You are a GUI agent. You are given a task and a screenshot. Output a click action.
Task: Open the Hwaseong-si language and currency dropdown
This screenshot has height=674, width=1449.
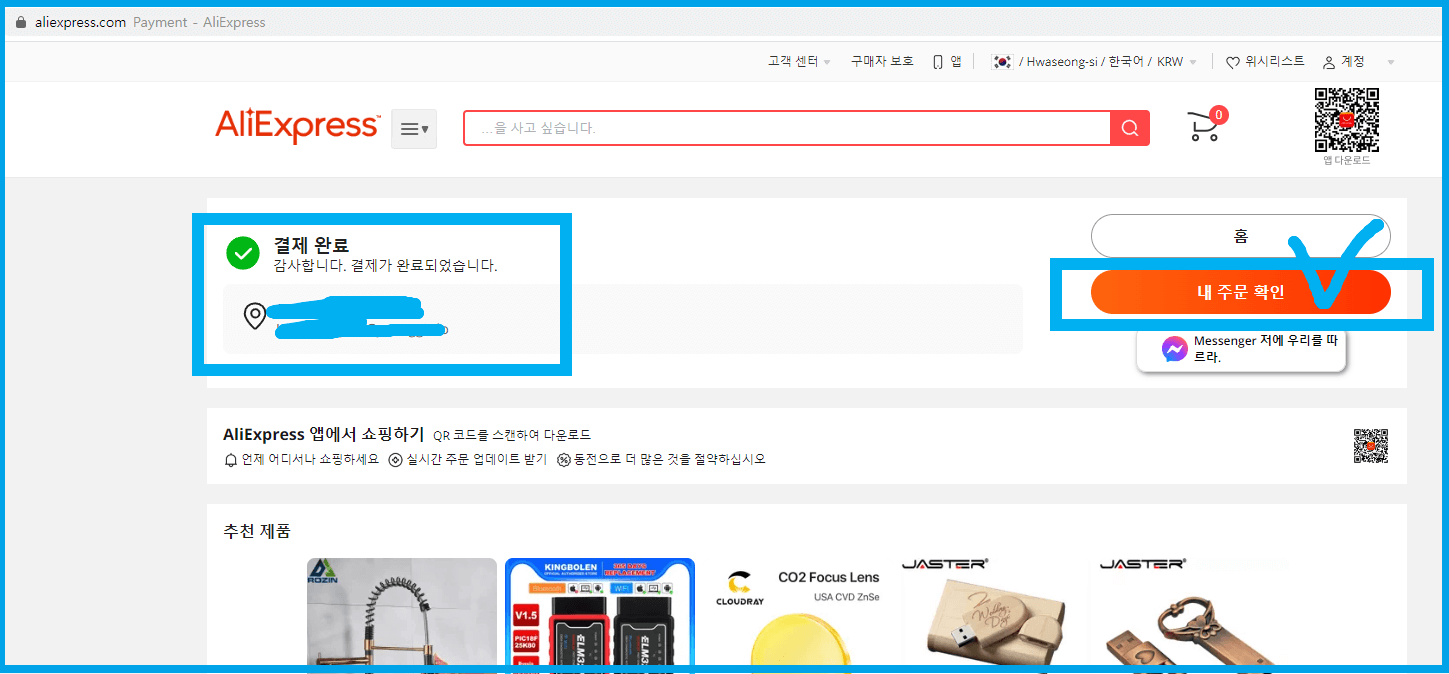coord(1095,61)
